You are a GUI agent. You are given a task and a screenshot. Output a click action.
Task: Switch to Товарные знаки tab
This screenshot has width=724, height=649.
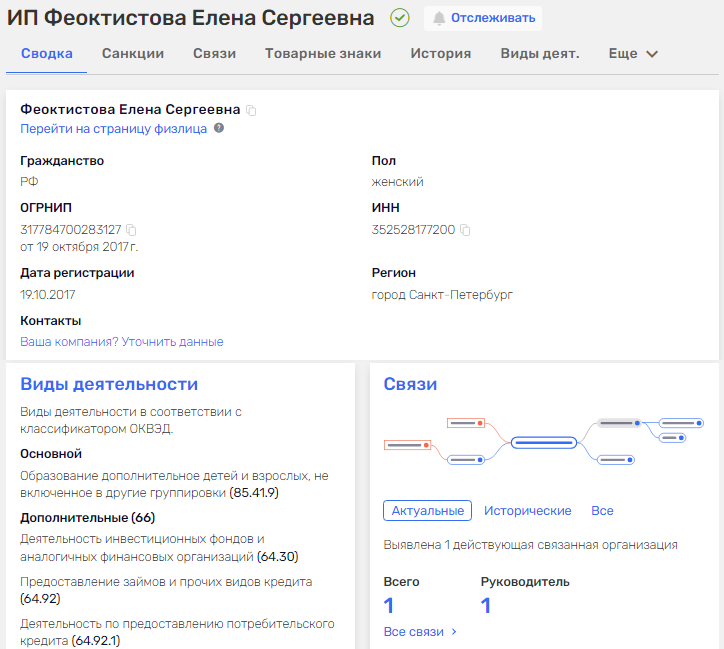[x=323, y=54]
